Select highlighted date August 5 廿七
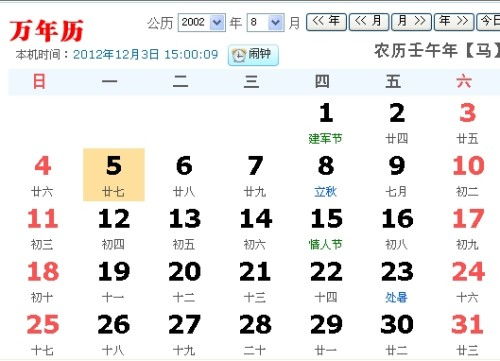 [x=114, y=175]
